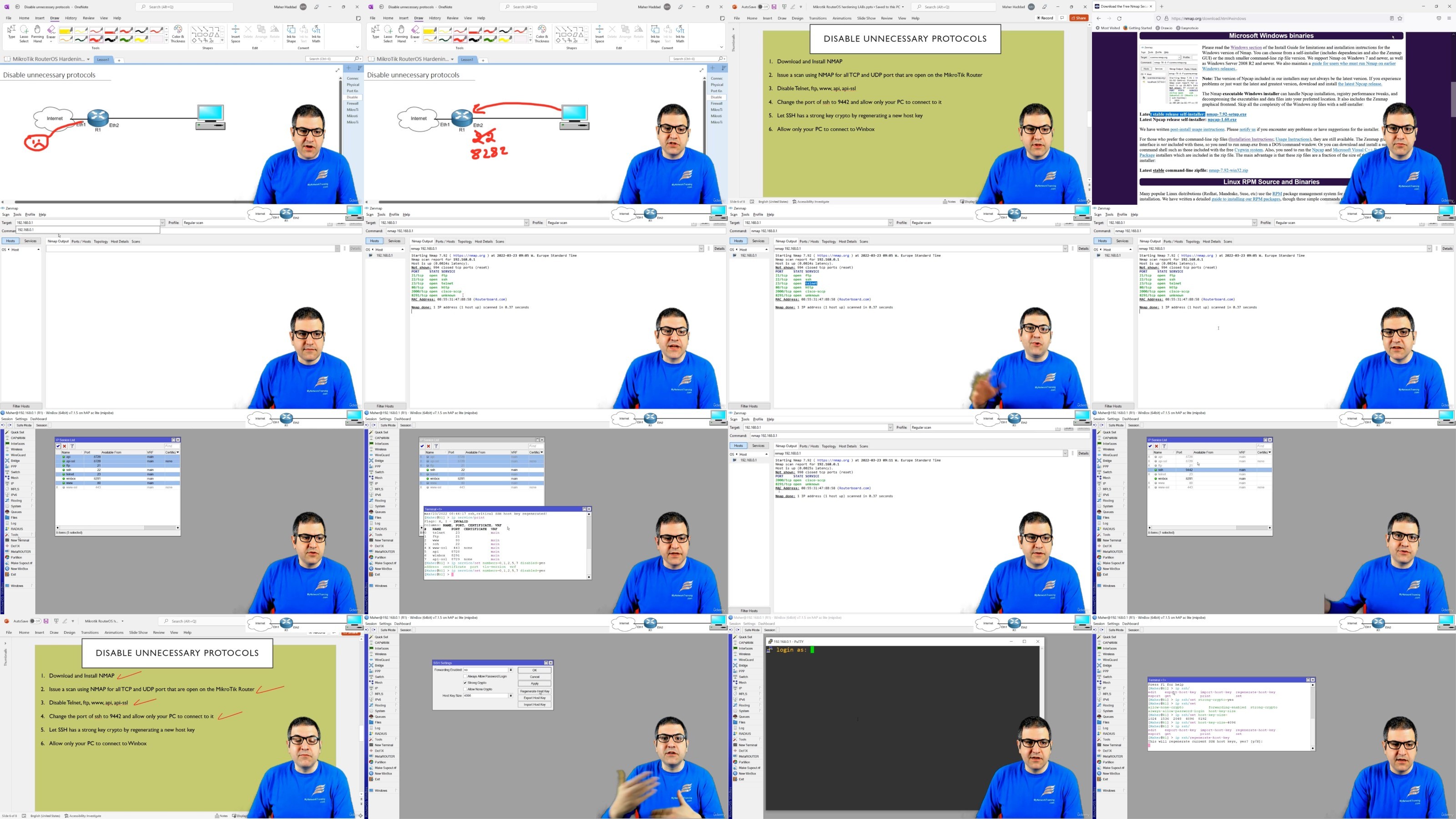The image size is (1456, 819).
Task: Reload the nmap.org page in Firefox
Action: (1119, 18)
